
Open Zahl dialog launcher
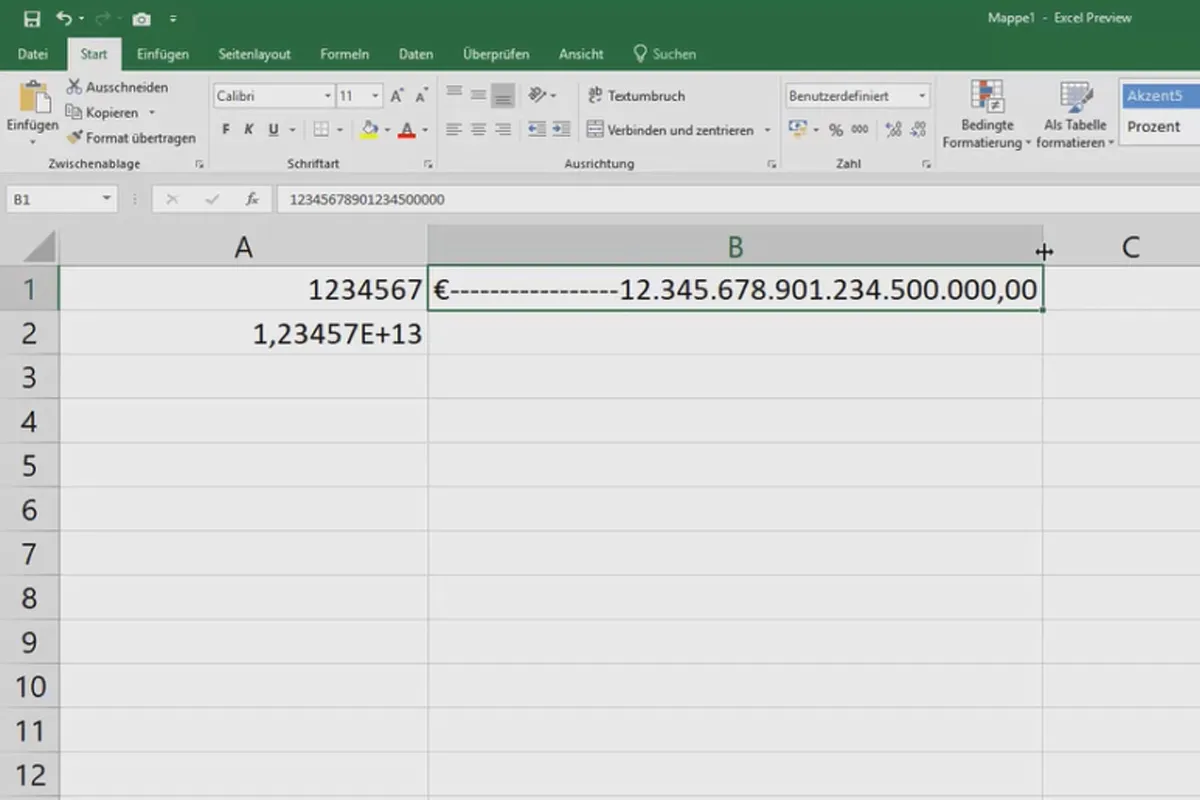[x=927, y=164]
